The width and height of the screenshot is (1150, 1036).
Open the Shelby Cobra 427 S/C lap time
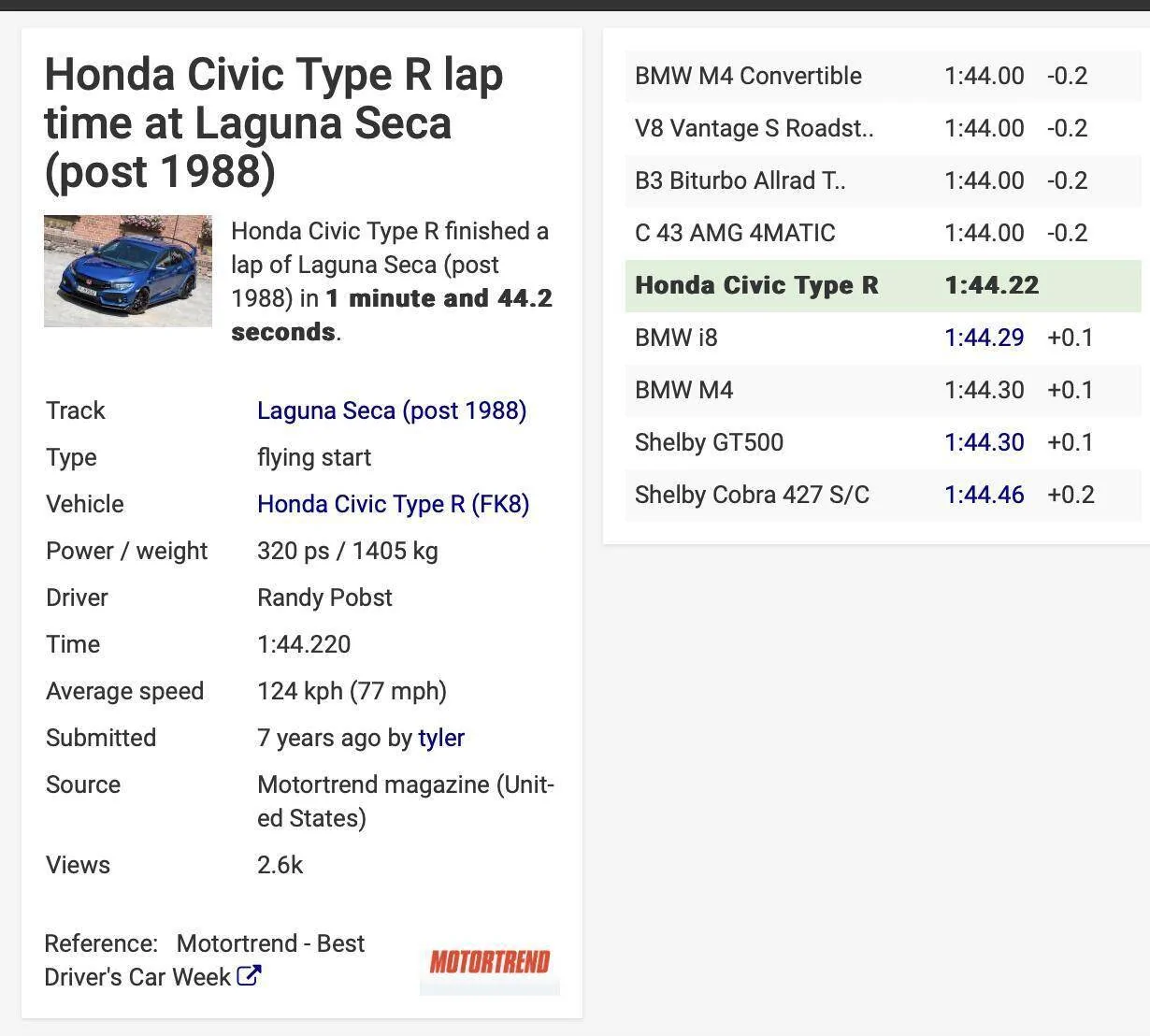coord(985,495)
